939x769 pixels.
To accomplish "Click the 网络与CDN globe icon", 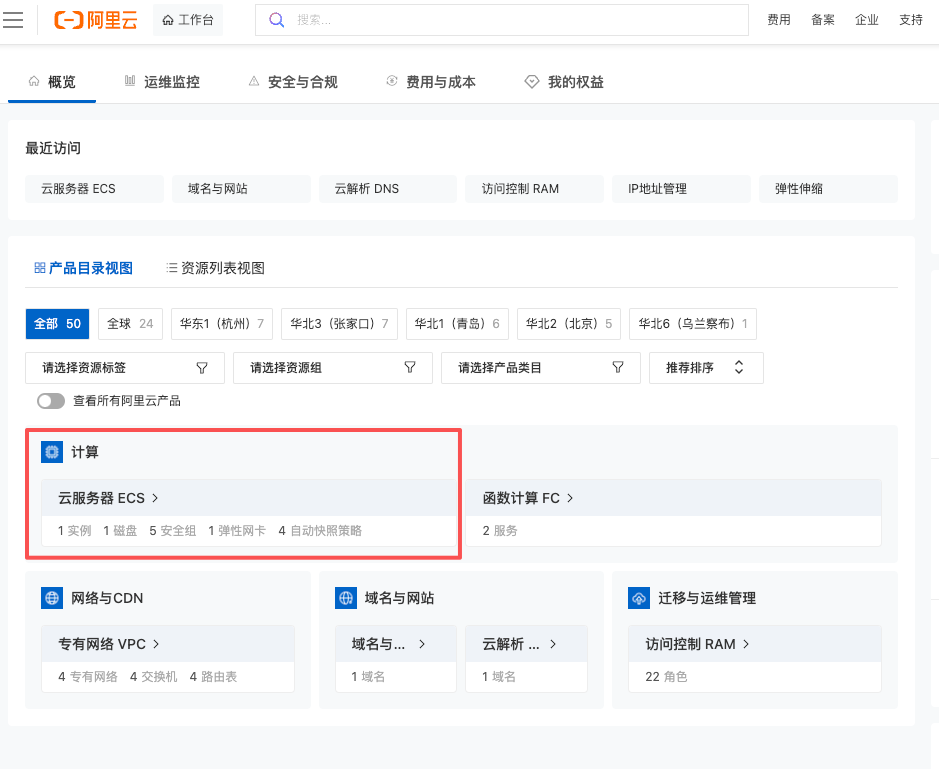I will [51, 598].
